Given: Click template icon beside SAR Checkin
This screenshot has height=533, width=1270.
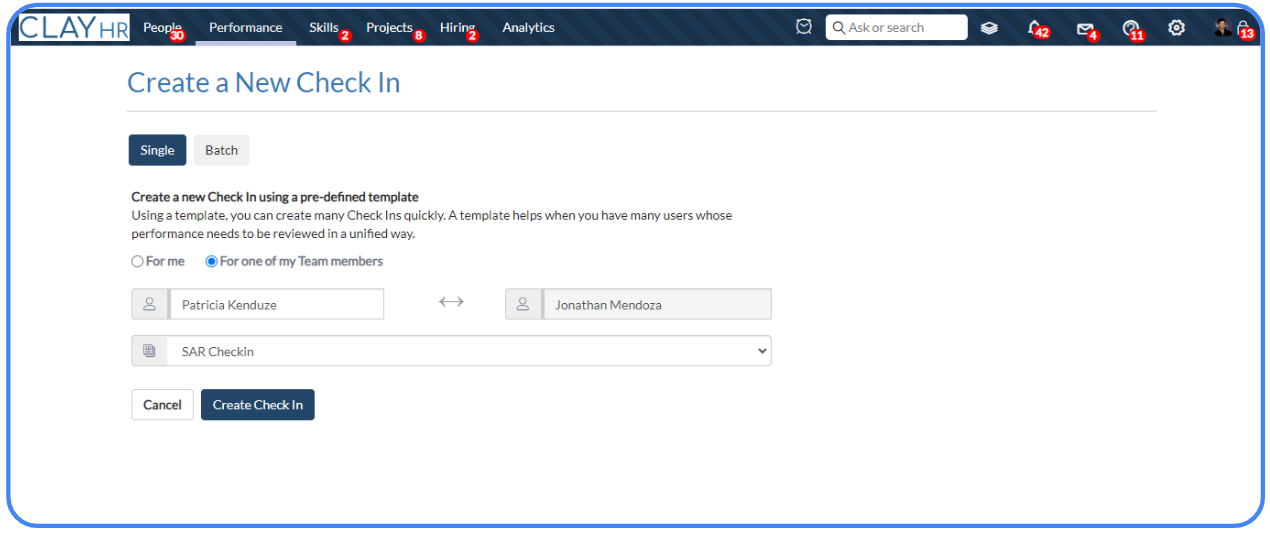Looking at the screenshot, I should [149, 351].
